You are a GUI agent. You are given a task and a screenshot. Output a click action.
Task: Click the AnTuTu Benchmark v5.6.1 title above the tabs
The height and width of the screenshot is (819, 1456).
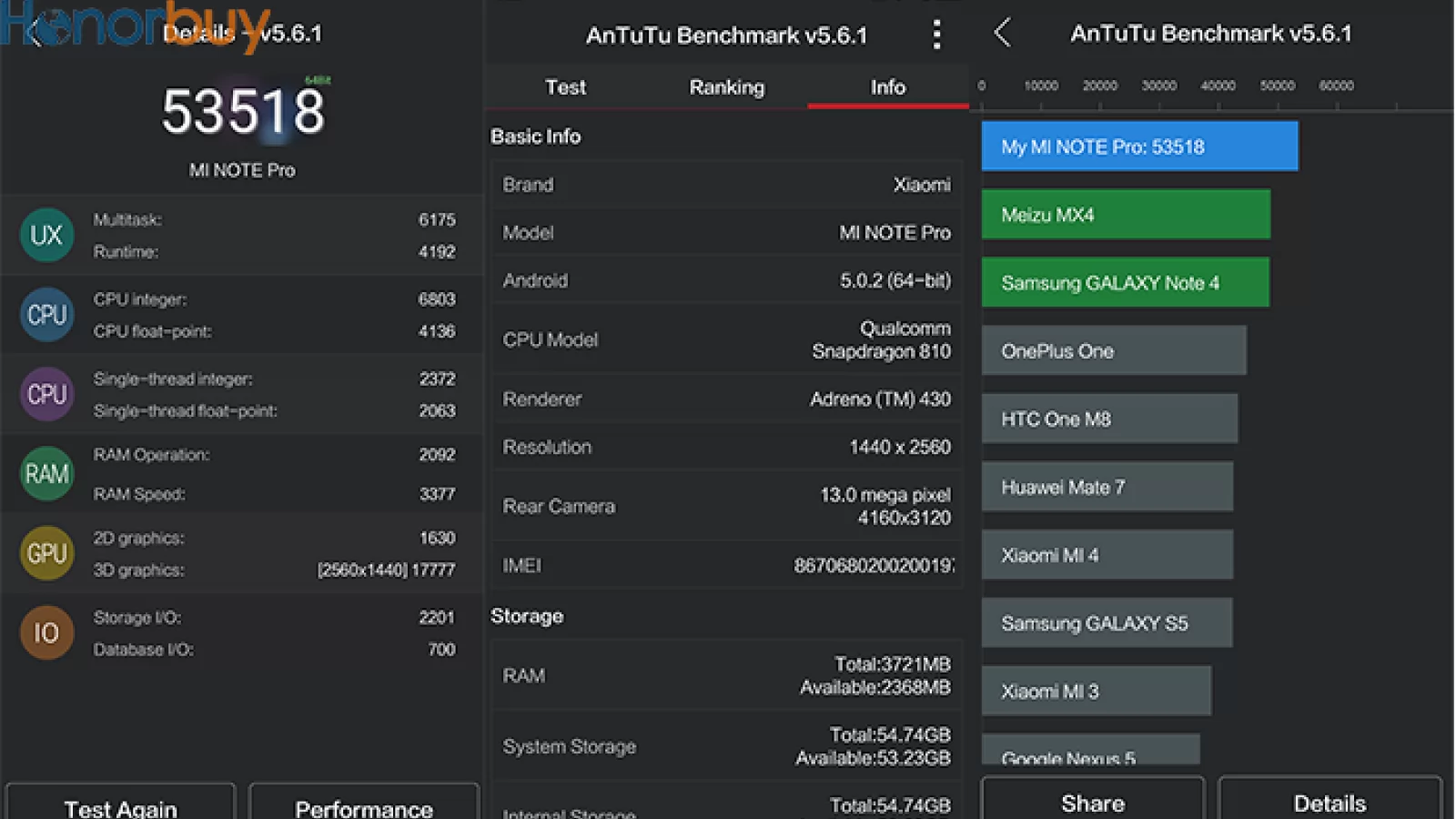[726, 35]
